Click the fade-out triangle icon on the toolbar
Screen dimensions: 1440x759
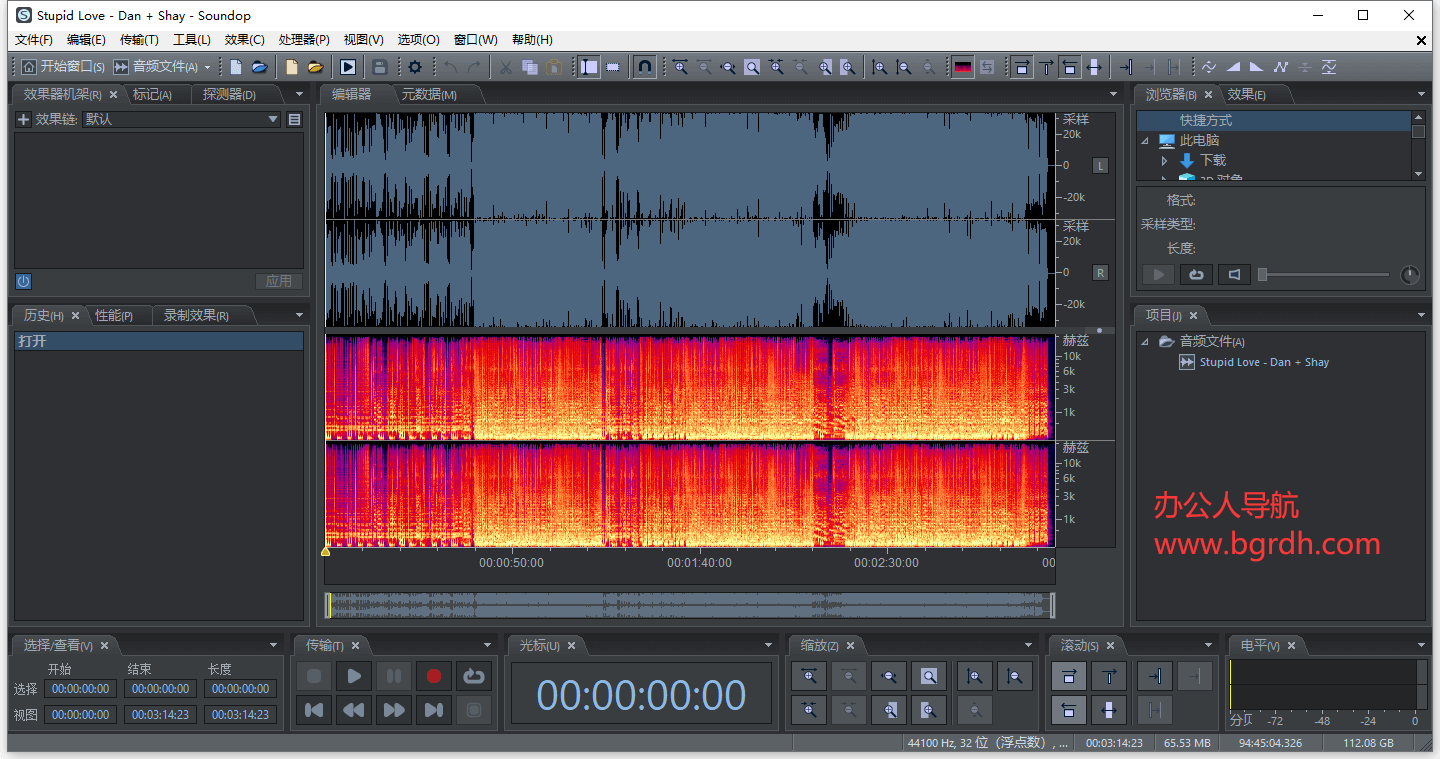(x=1257, y=67)
